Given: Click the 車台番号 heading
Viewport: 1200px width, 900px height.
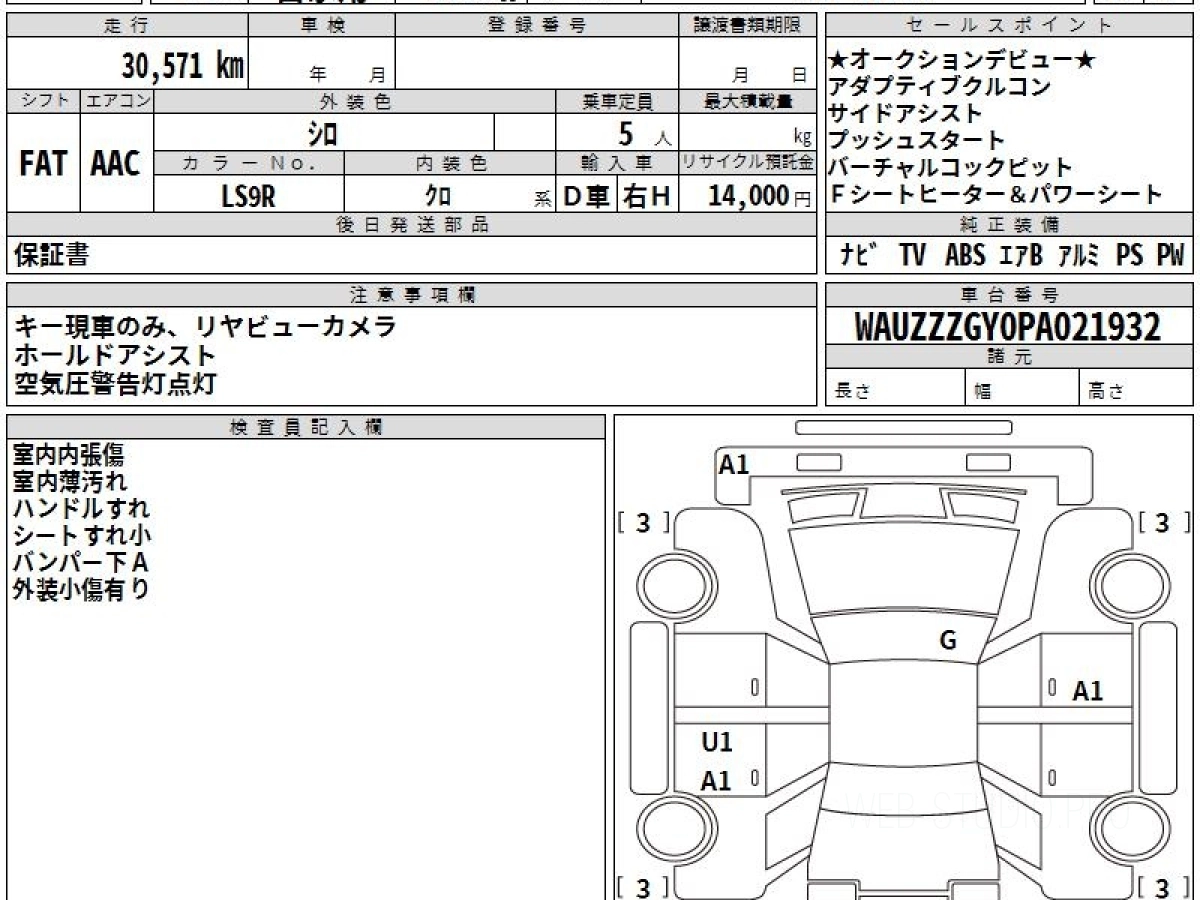Looking at the screenshot, I should click(1009, 295).
